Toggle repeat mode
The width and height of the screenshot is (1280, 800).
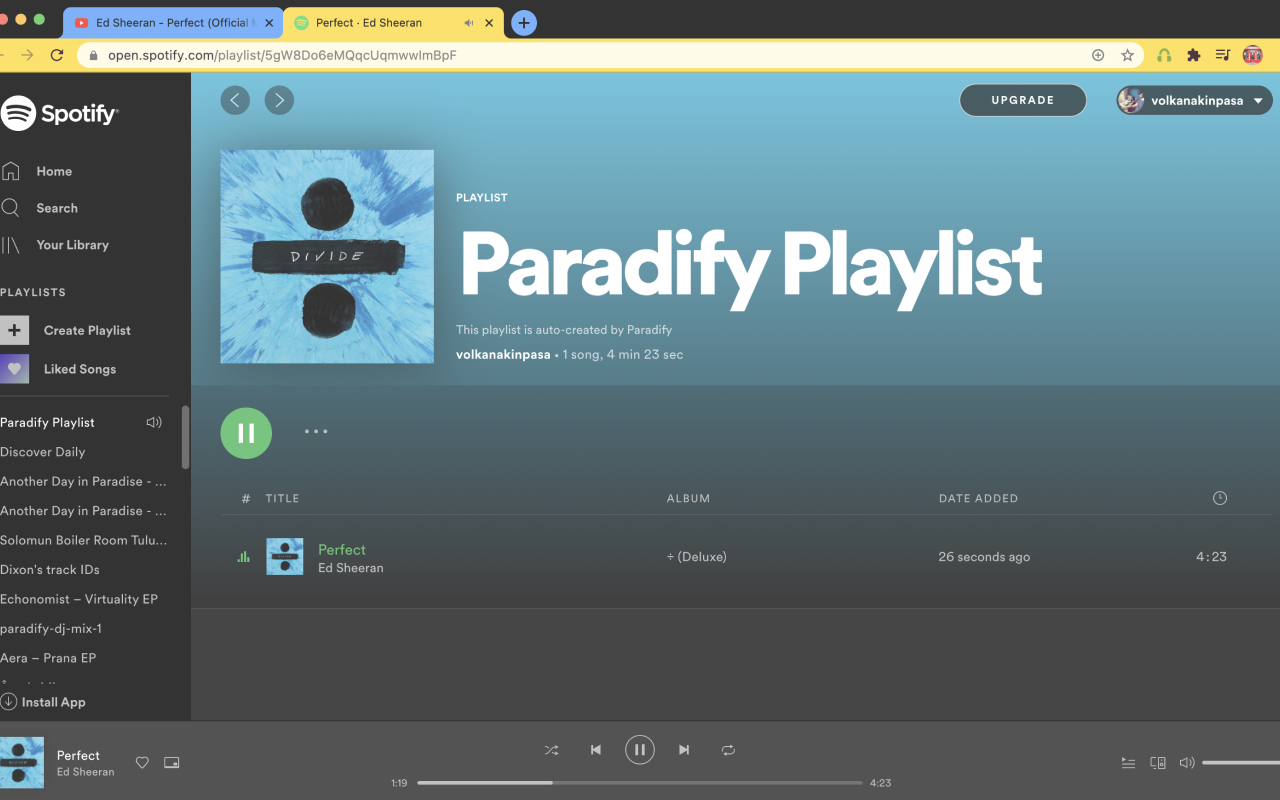click(728, 750)
